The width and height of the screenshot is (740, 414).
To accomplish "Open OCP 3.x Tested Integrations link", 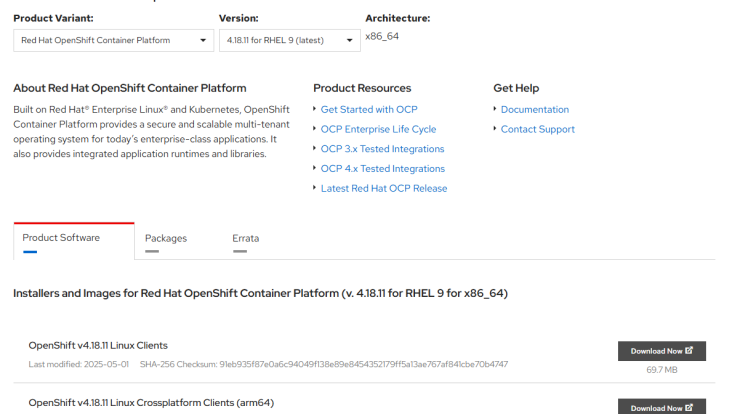I will coord(382,149).
